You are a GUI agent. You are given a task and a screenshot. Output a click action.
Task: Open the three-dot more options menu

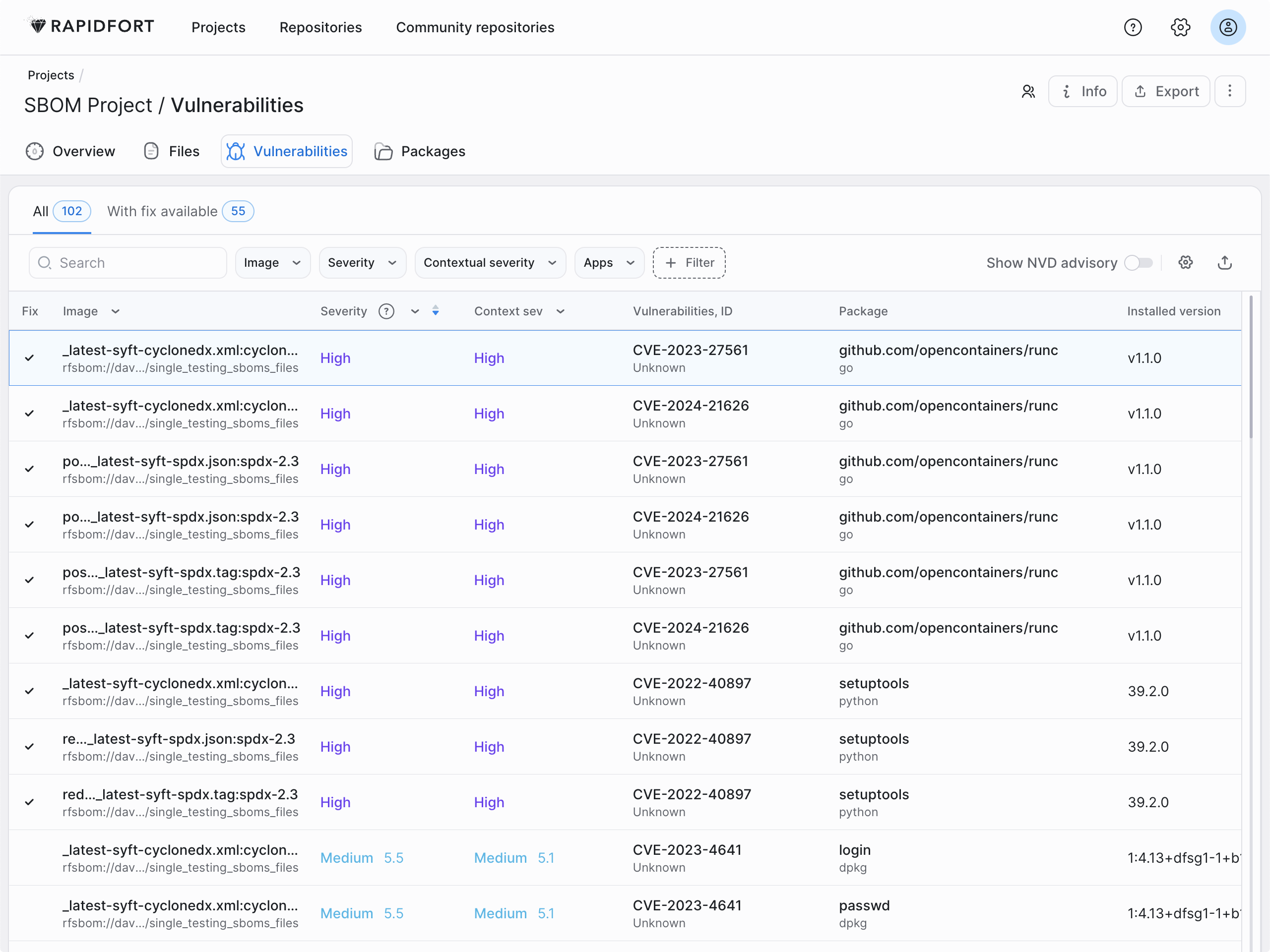[1230, 91]
